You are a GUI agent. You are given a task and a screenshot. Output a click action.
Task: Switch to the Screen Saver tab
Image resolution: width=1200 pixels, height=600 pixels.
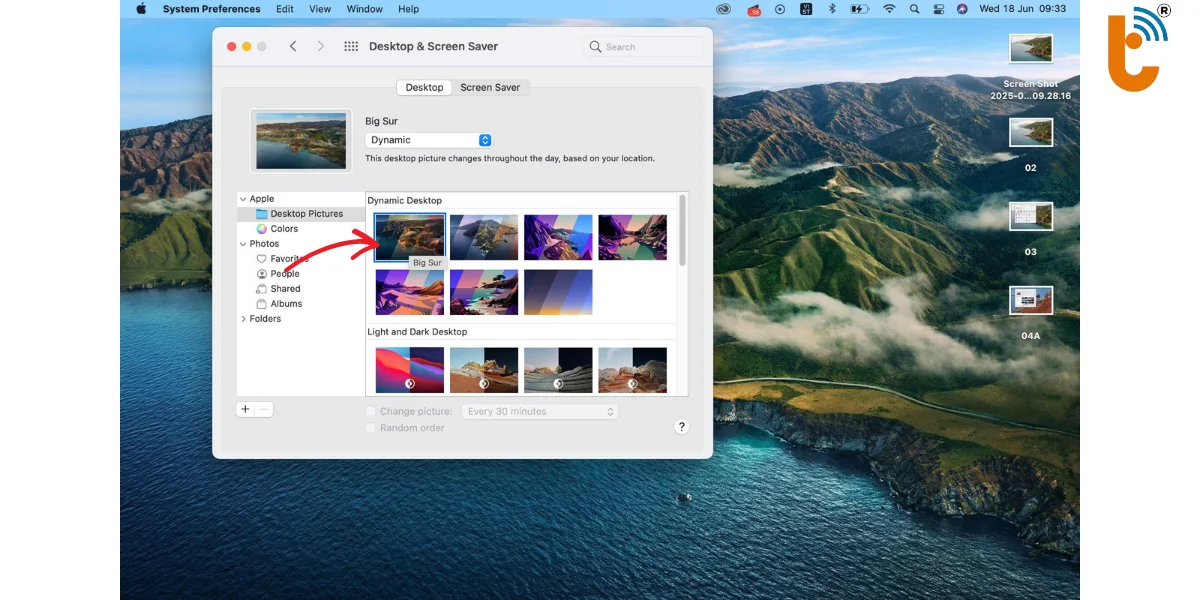490,88
